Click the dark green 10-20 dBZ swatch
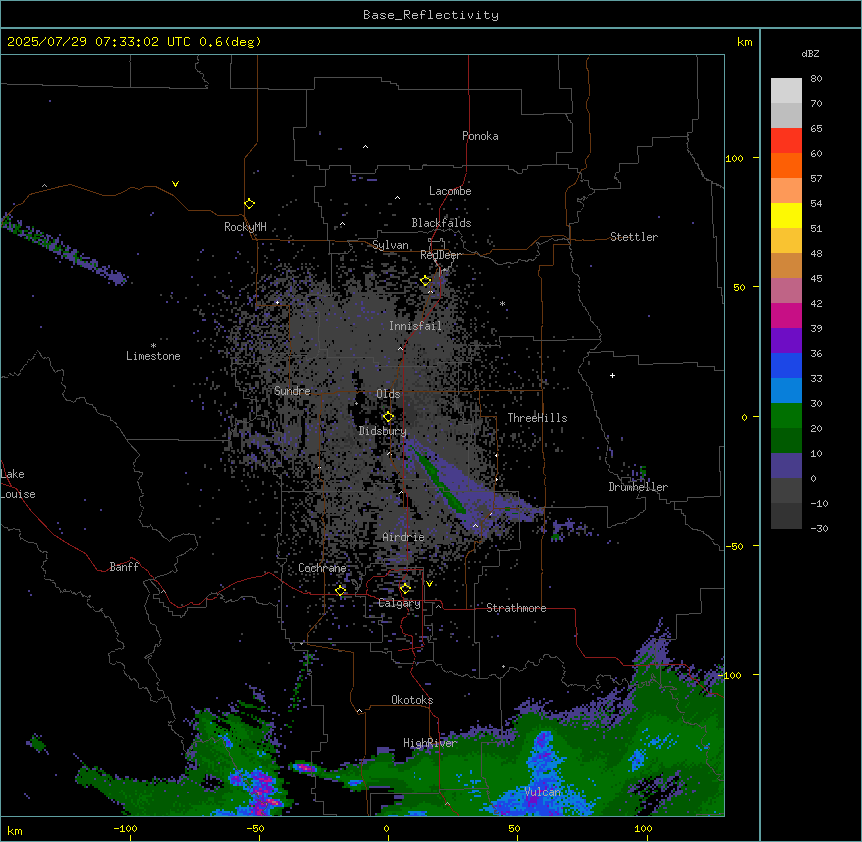 point(786,441)
